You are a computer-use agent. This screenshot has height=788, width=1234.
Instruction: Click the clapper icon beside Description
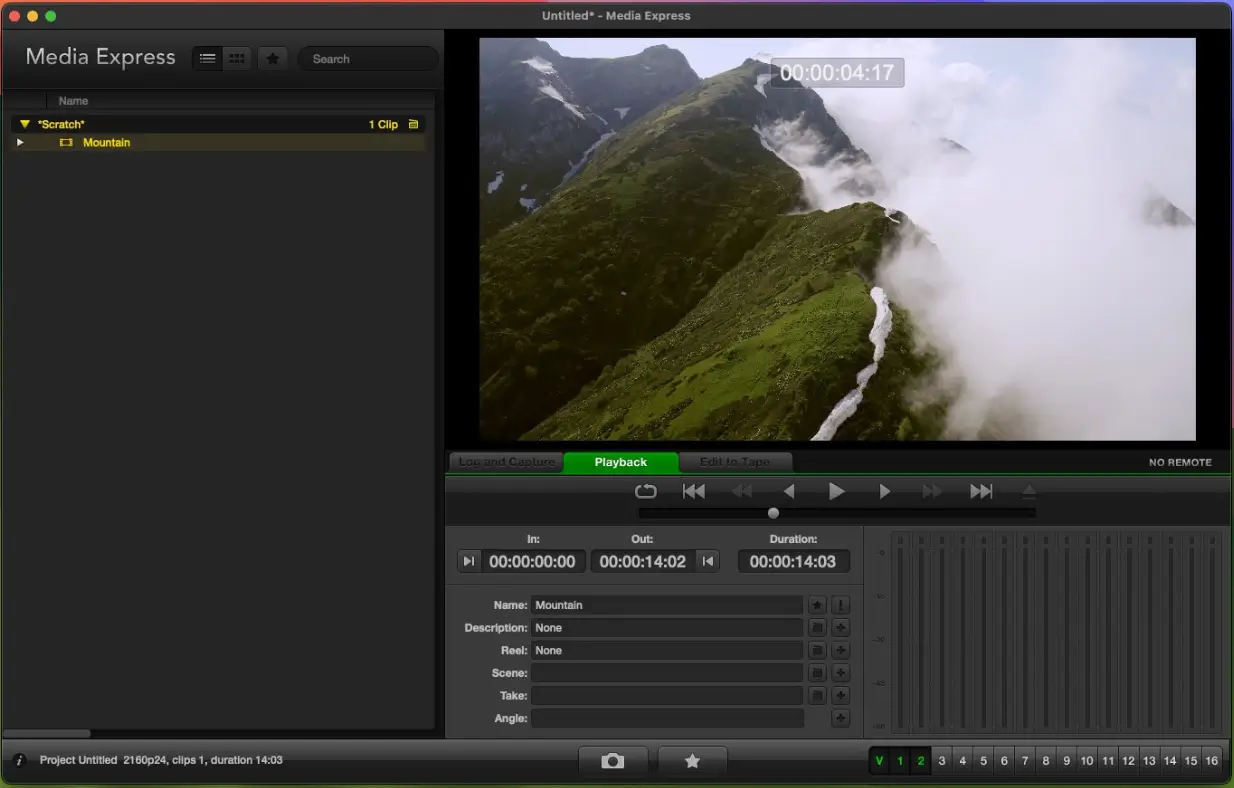tap(817, 628)
